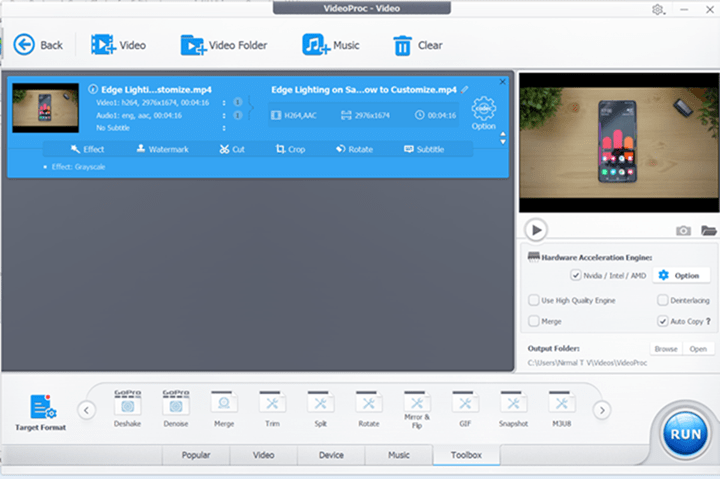Open Target Format settings
Viewport: 720px width, 479px height.
(41, 412)
